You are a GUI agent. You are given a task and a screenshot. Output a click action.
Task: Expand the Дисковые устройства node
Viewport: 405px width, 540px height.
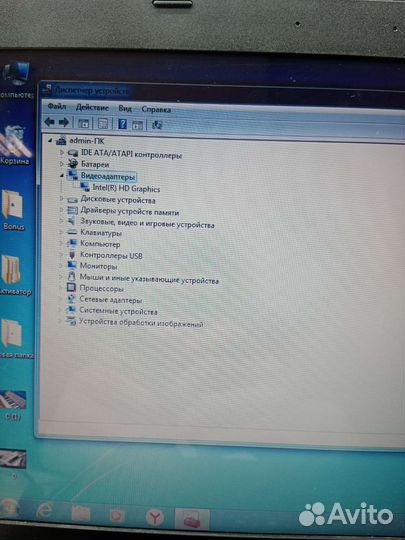61,198
